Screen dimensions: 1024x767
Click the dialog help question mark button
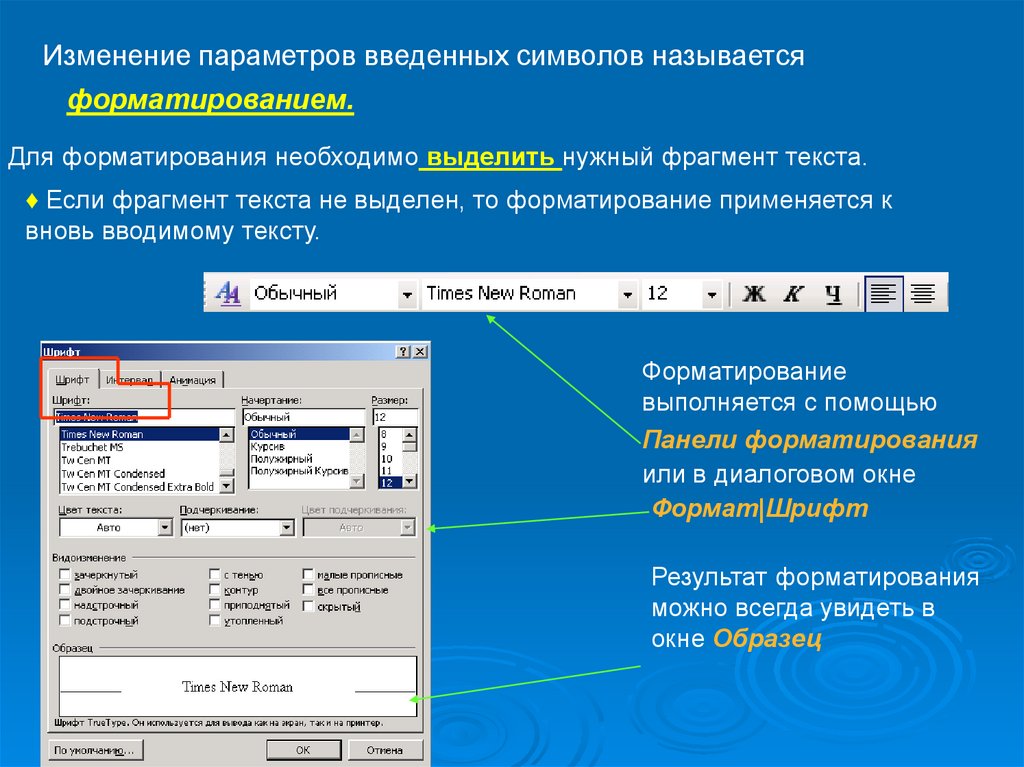[x=403, y=352]
